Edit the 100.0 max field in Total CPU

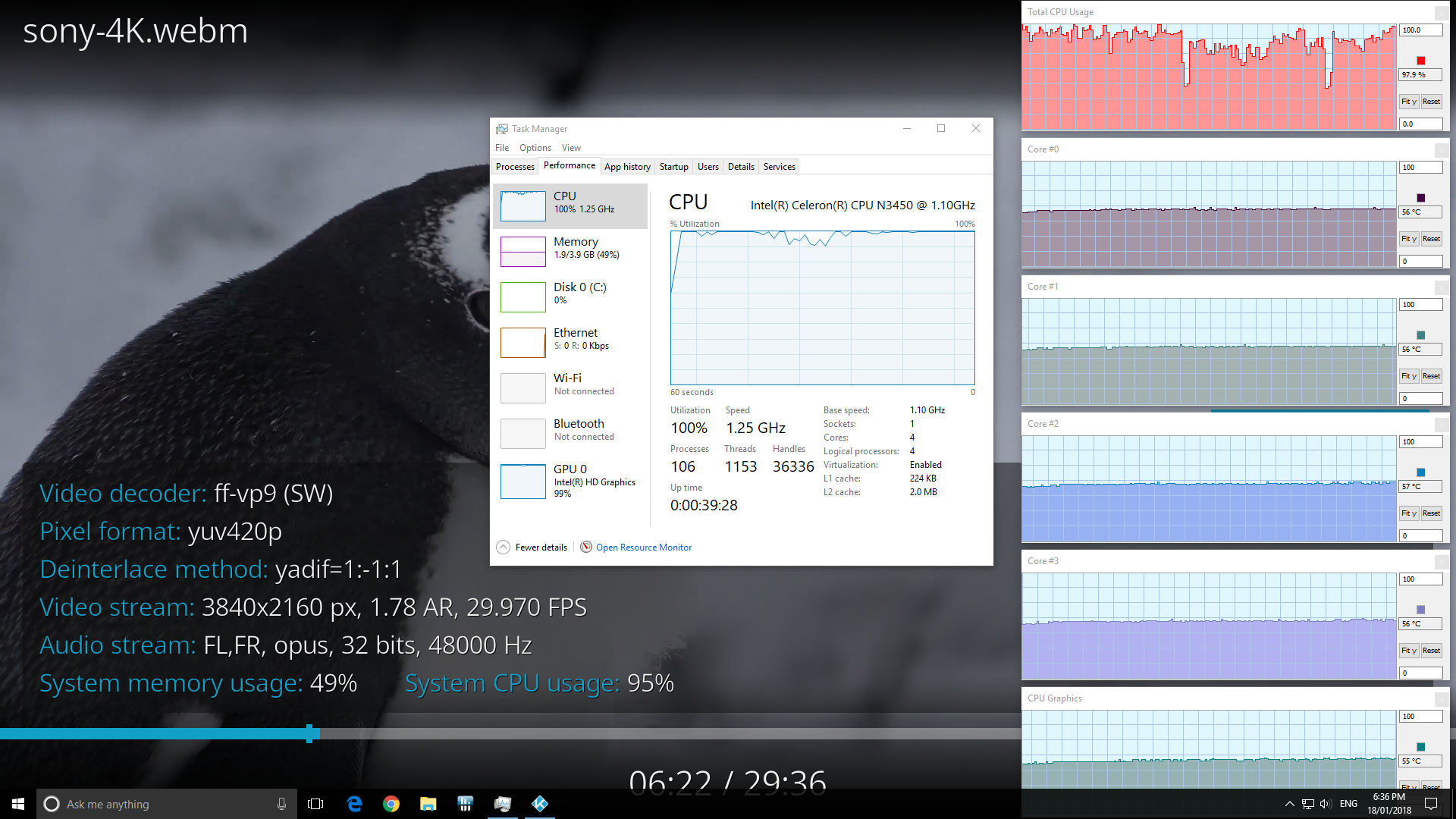(x=1420, y=30)
